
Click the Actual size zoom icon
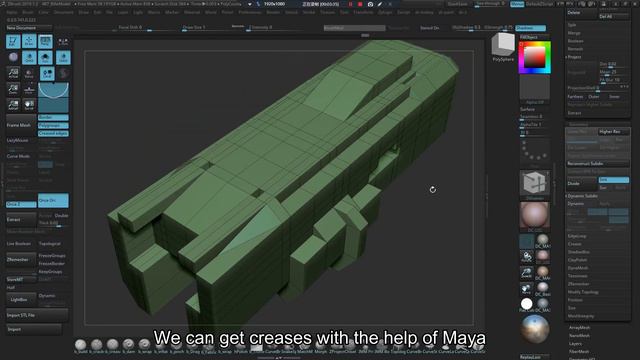coord(13,73)
